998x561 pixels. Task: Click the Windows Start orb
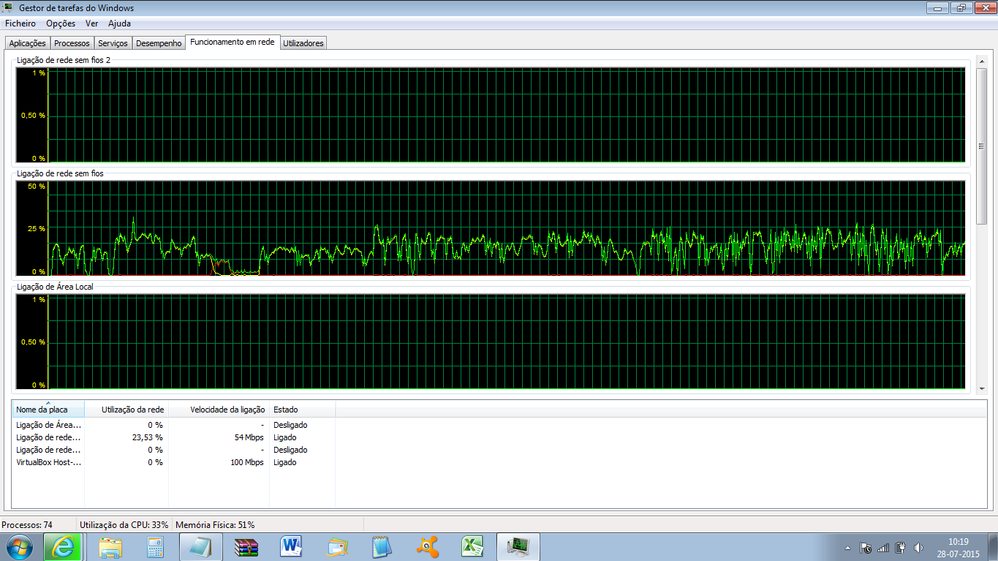(x=20, y=547)
